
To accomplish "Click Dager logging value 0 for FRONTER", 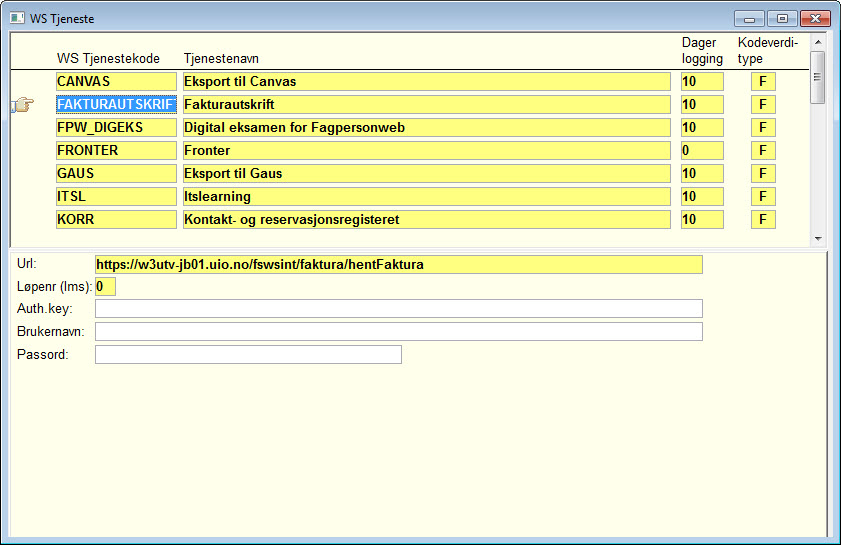I will (x=702, y=150).
